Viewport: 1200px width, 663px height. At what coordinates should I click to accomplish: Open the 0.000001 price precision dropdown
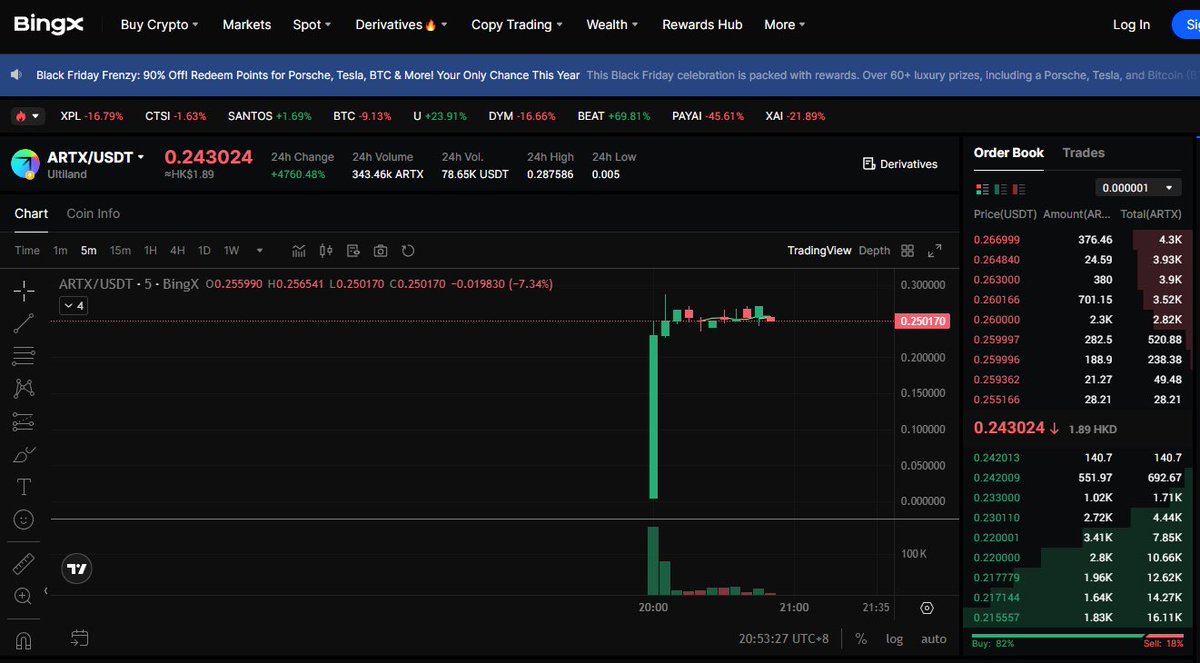[x=1138, y=188]
